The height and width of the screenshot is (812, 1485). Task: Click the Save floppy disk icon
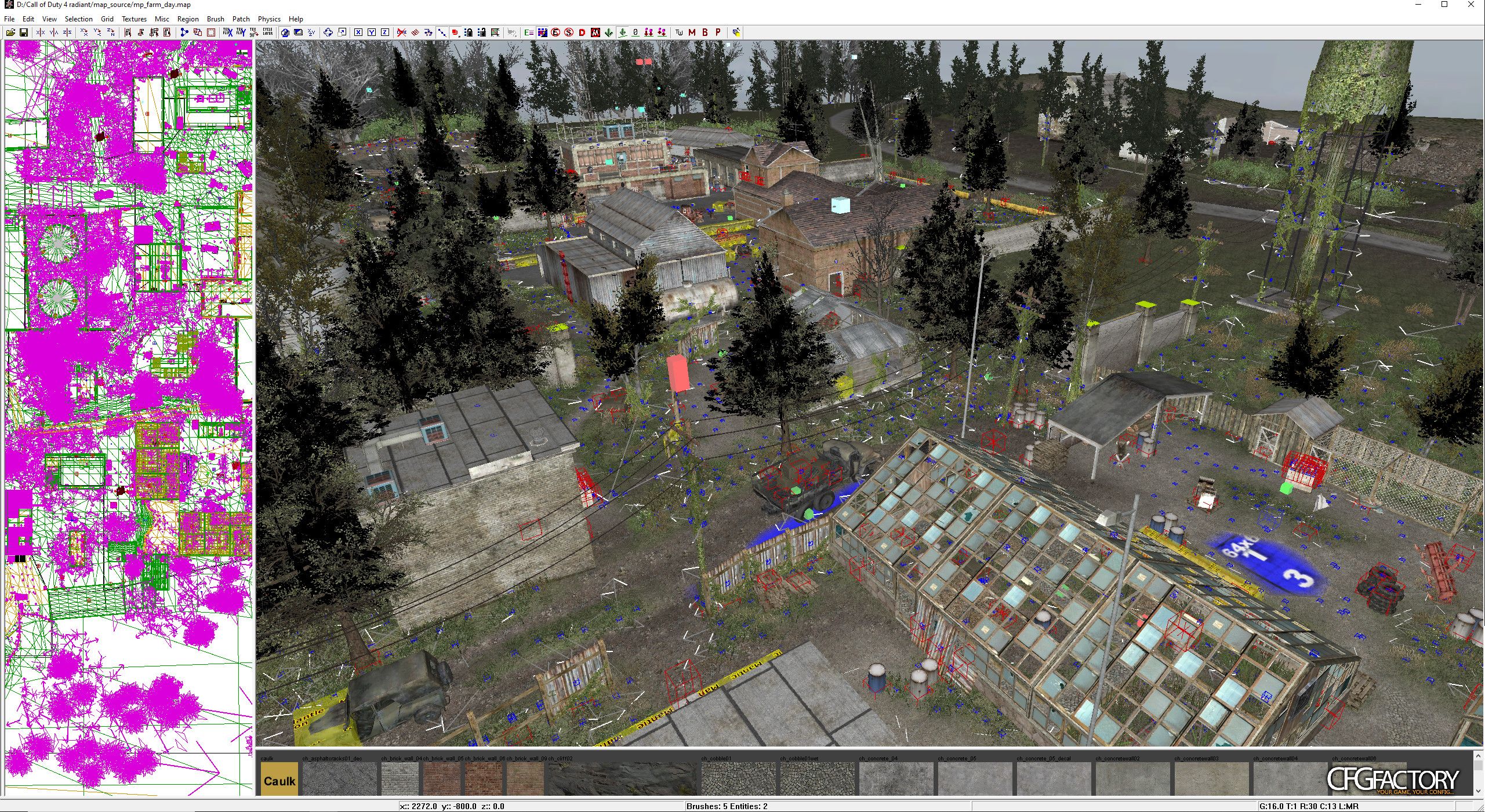click(24, 32)
